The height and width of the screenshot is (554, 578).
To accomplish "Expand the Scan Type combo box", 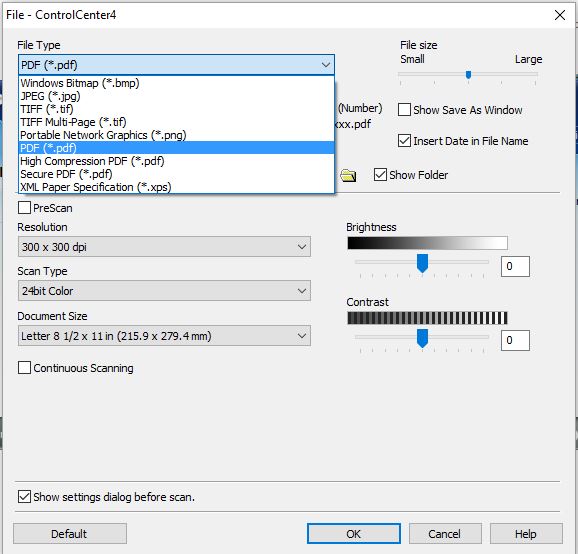I will [x=164, y=291].
